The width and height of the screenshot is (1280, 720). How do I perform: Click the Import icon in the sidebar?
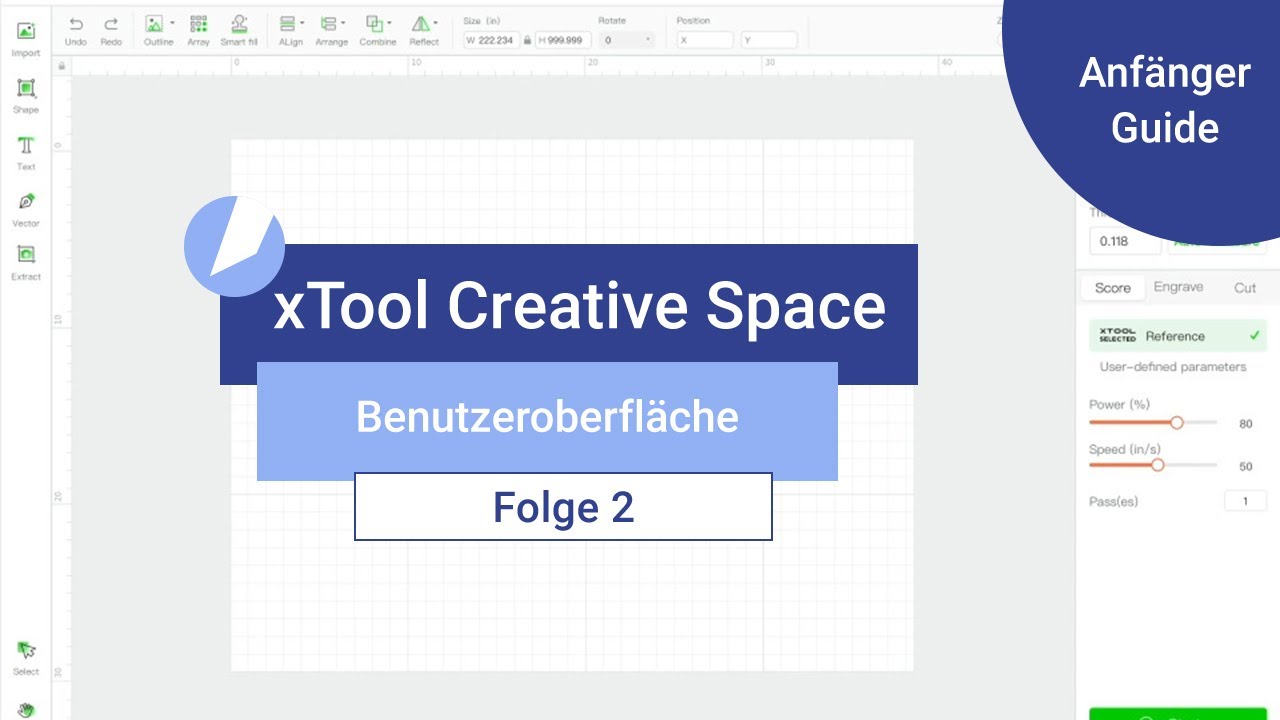point(26,31)
